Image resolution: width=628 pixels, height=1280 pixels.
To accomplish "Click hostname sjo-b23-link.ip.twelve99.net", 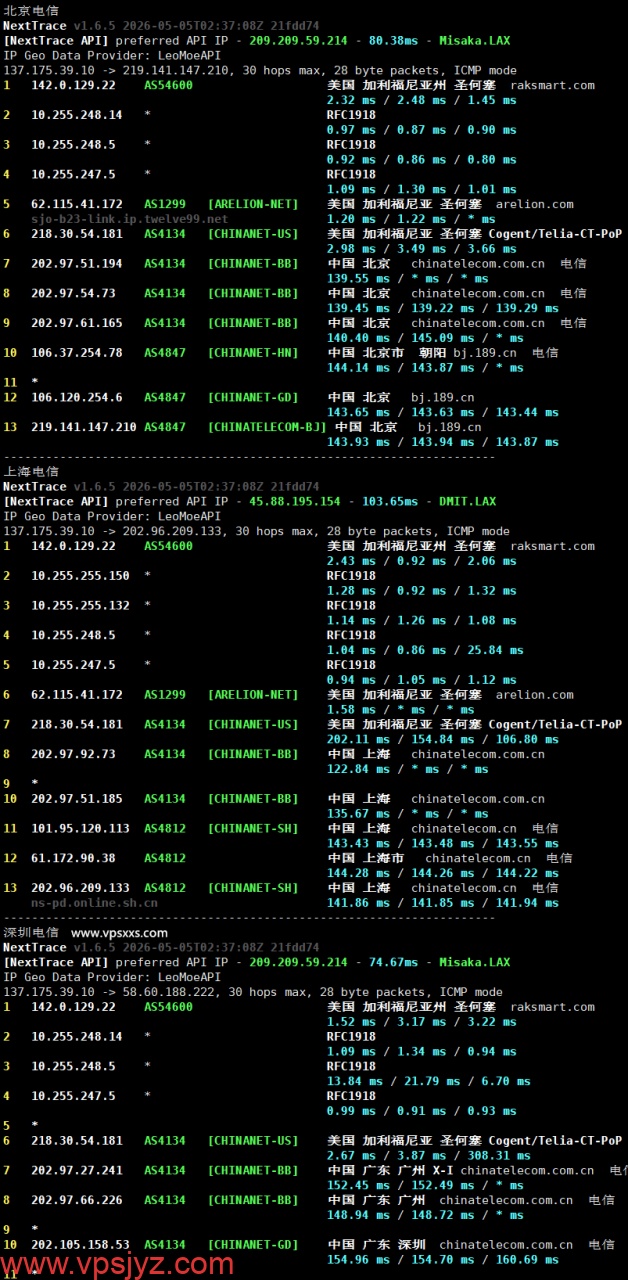I will click(129, 218).
